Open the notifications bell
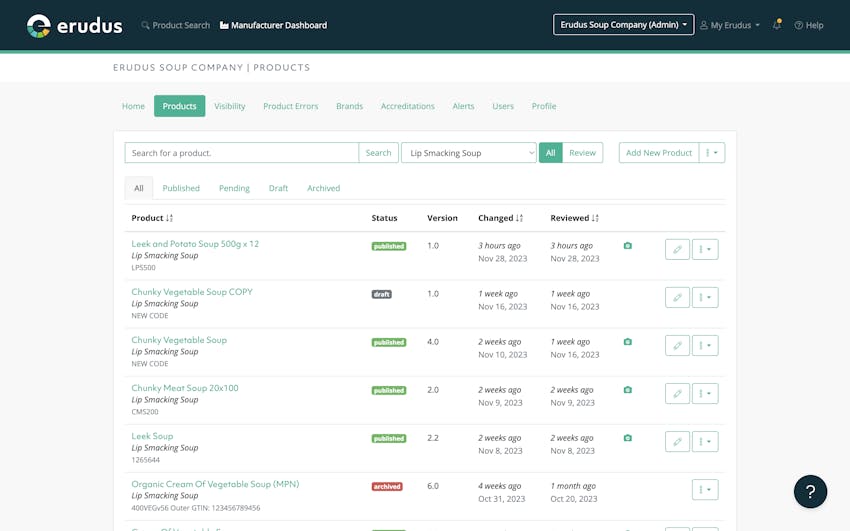Viewport: 850px width, 531px height. [777, 24]
